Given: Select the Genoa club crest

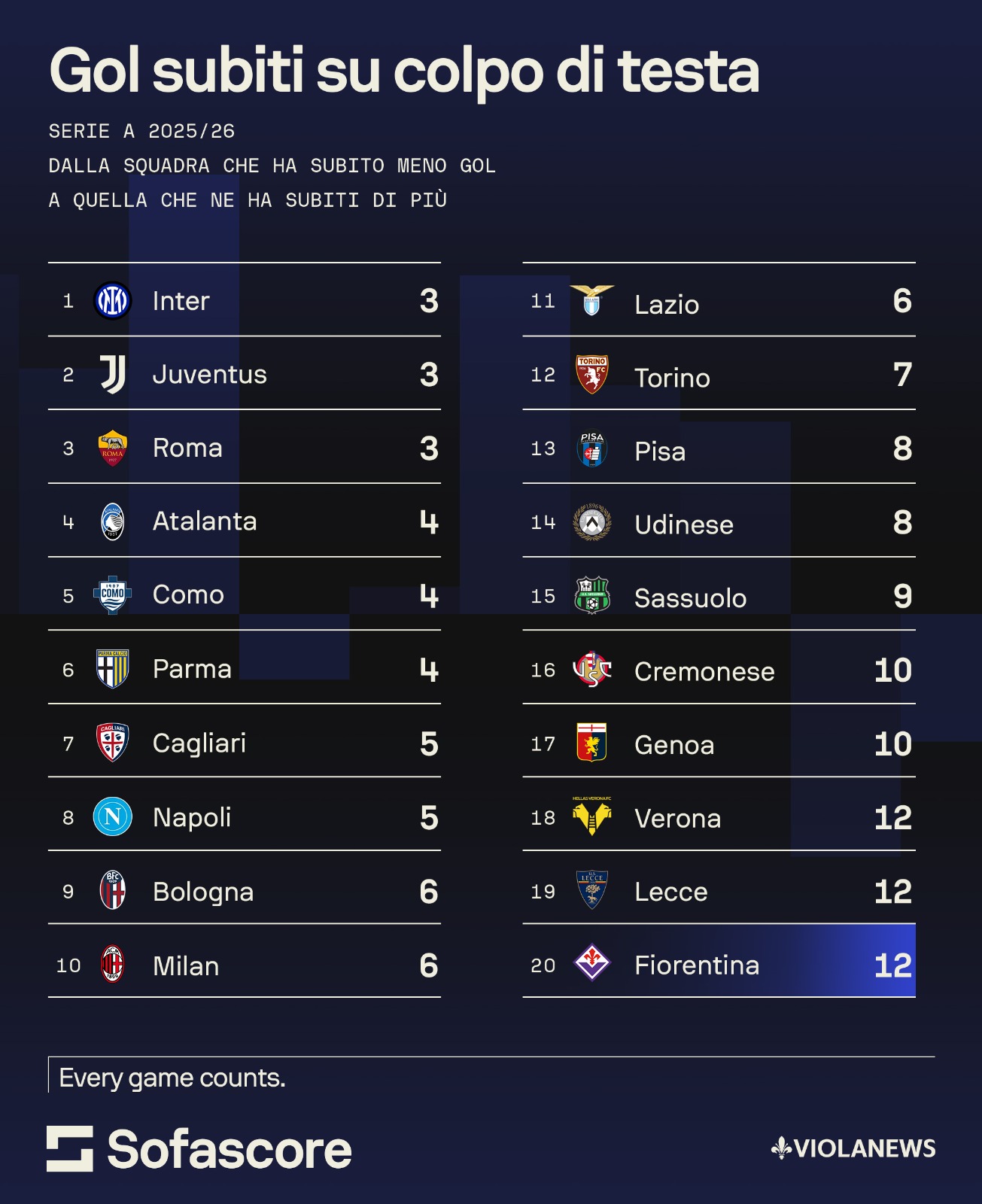Looking at the screenshot, I should (592, 743).
